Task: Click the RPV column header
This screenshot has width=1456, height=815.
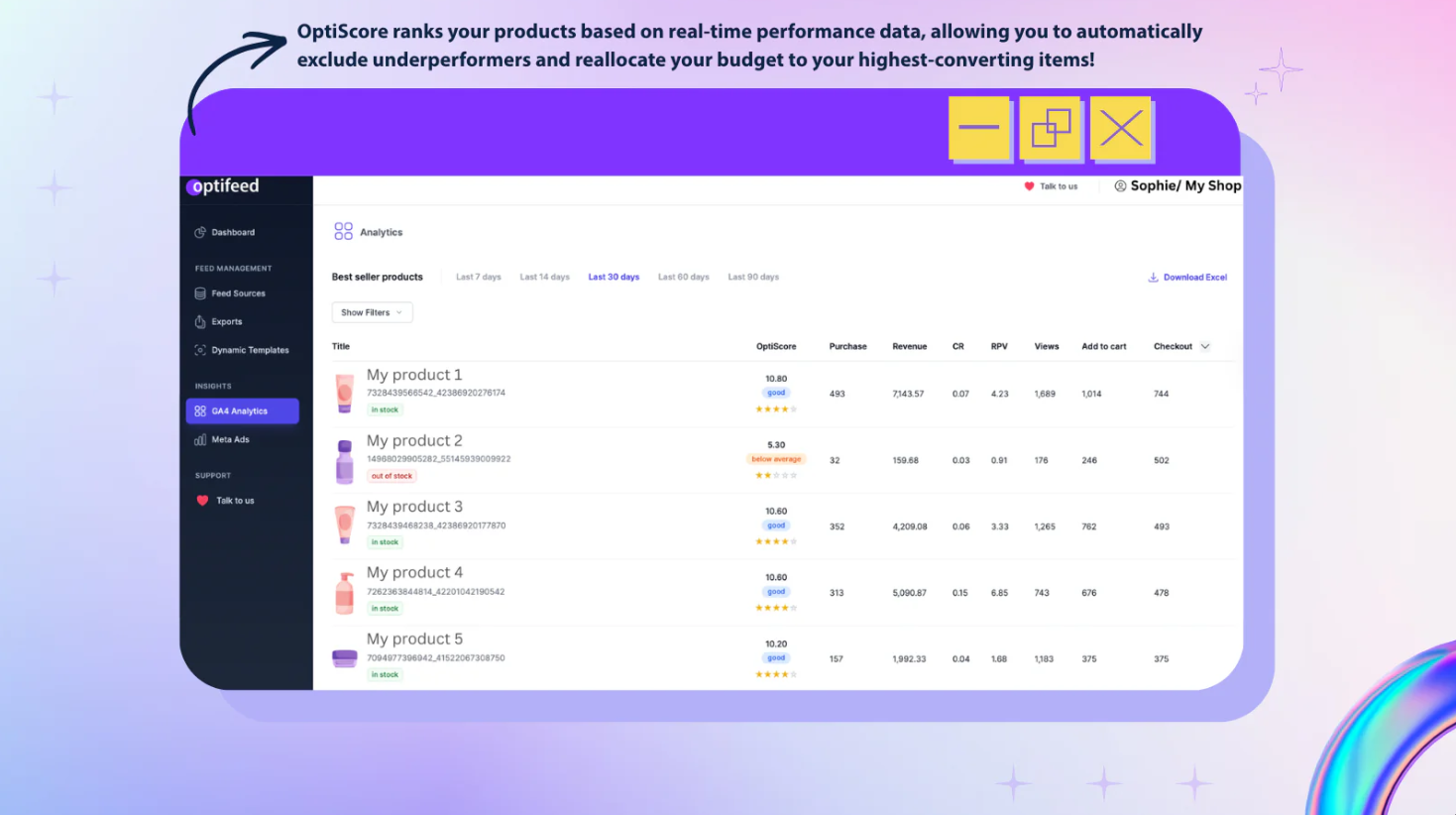Action: pos(999,347)
